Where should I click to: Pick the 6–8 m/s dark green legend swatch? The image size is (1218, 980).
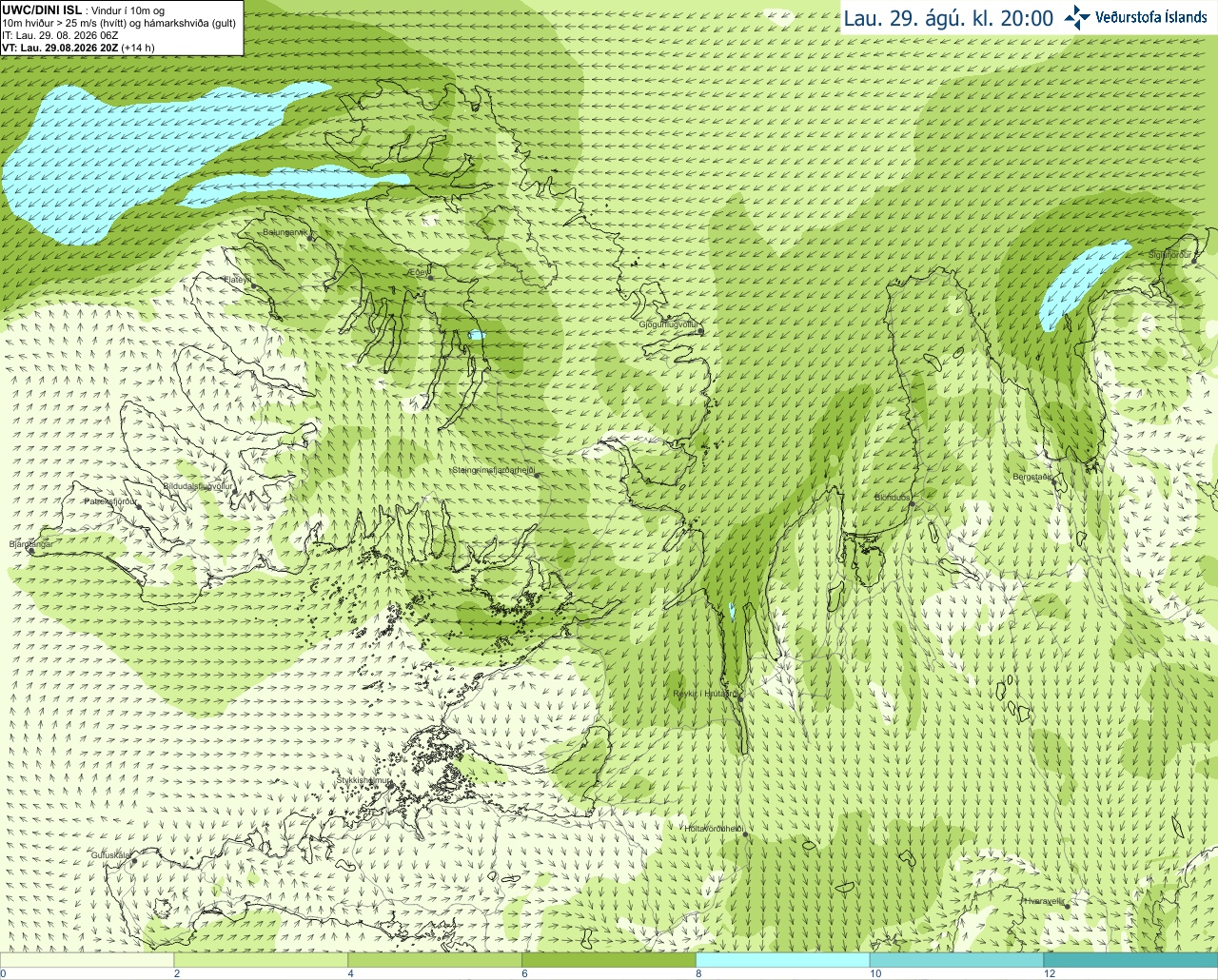point(609,960)
